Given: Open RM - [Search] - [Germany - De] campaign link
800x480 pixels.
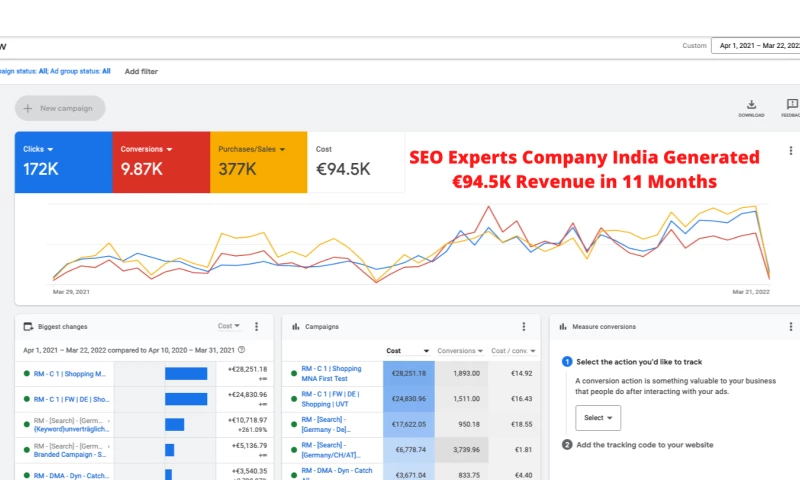Looking at the screenshot, I should pos(326,424).
